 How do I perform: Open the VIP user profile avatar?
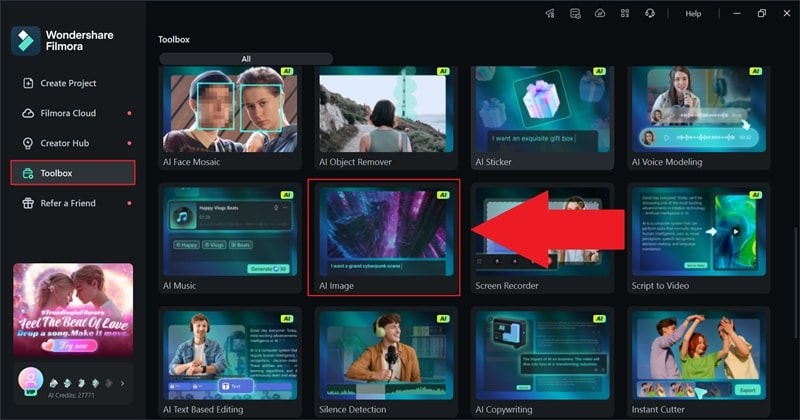click(x=31, y=381)
